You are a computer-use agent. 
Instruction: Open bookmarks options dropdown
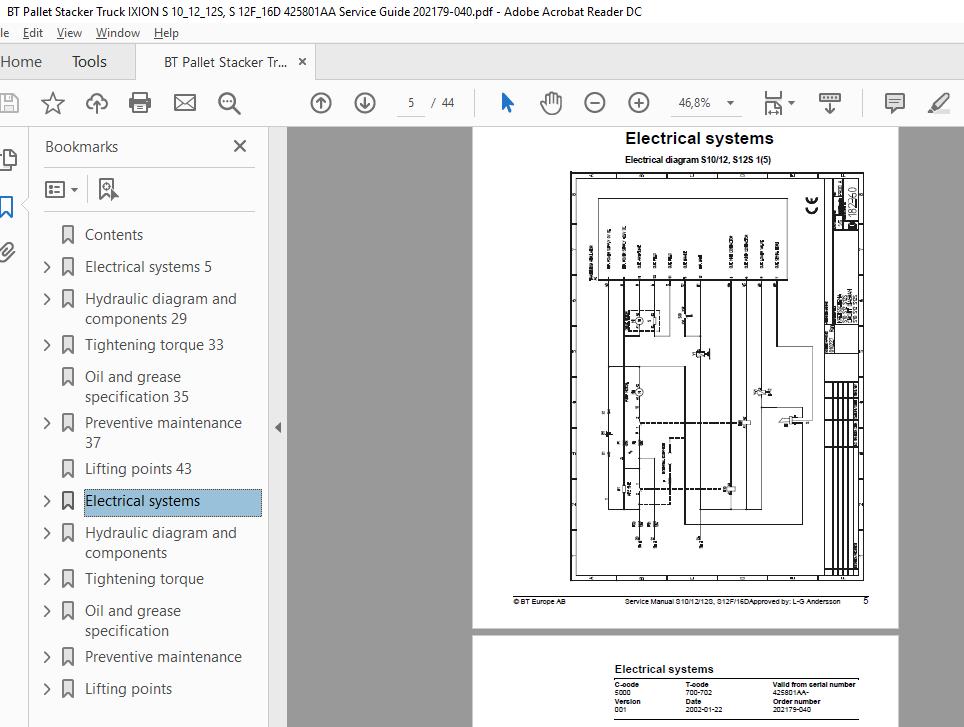tap(61, 189)
